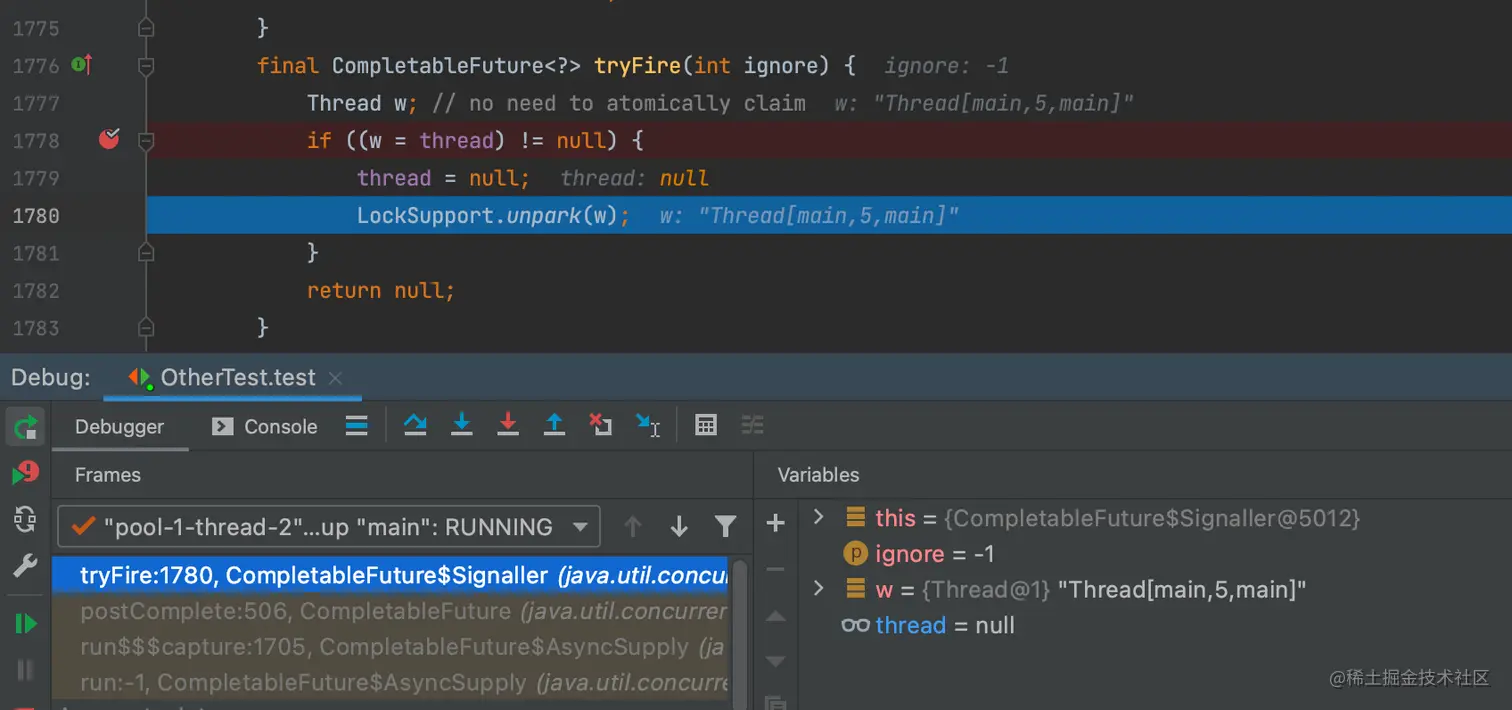Click the Frames filter funnel icon
Screen dimensions: 1512x710
pyautogui.click(x=726, y=527)
